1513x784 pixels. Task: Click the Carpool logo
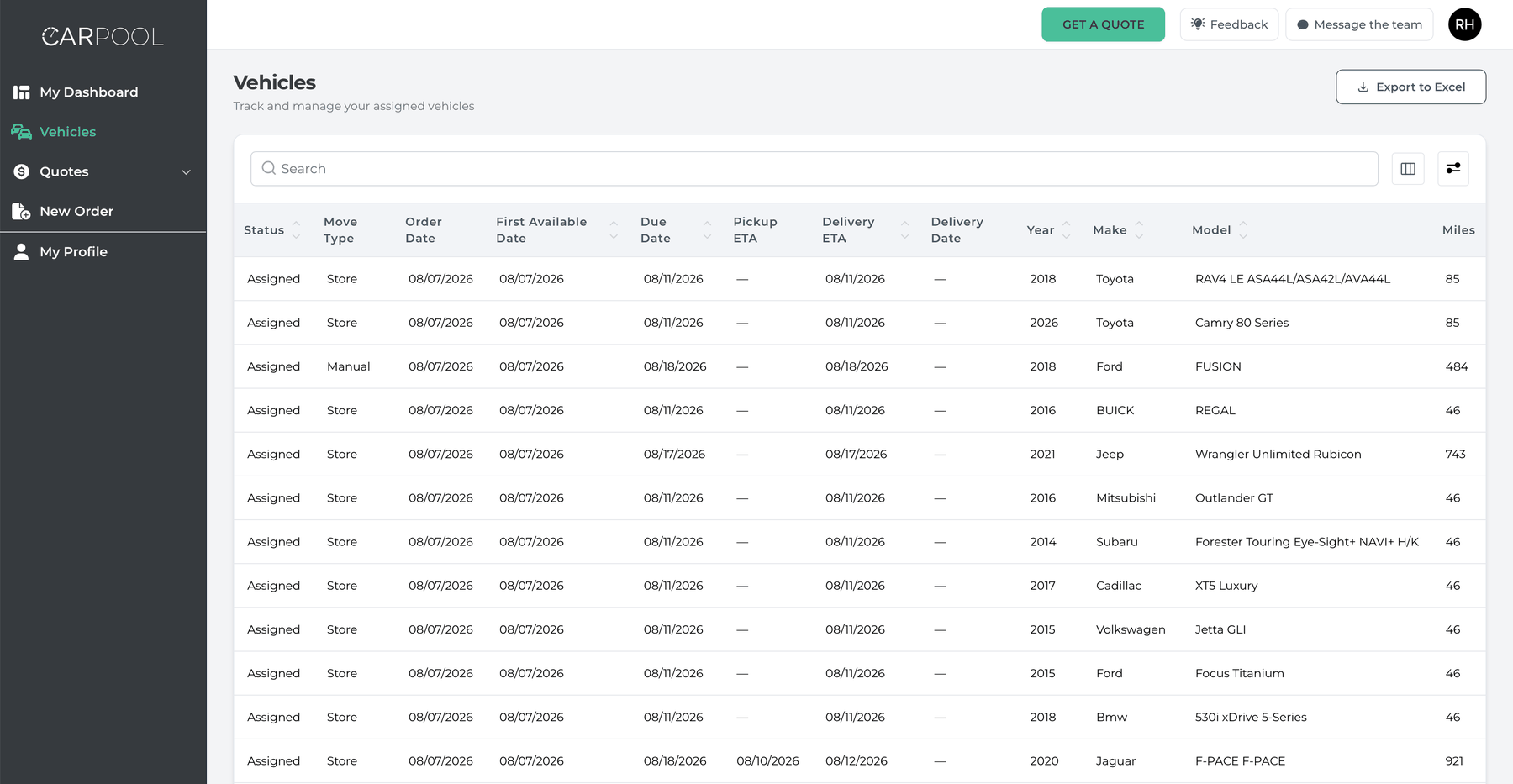(x=103, y=36)
